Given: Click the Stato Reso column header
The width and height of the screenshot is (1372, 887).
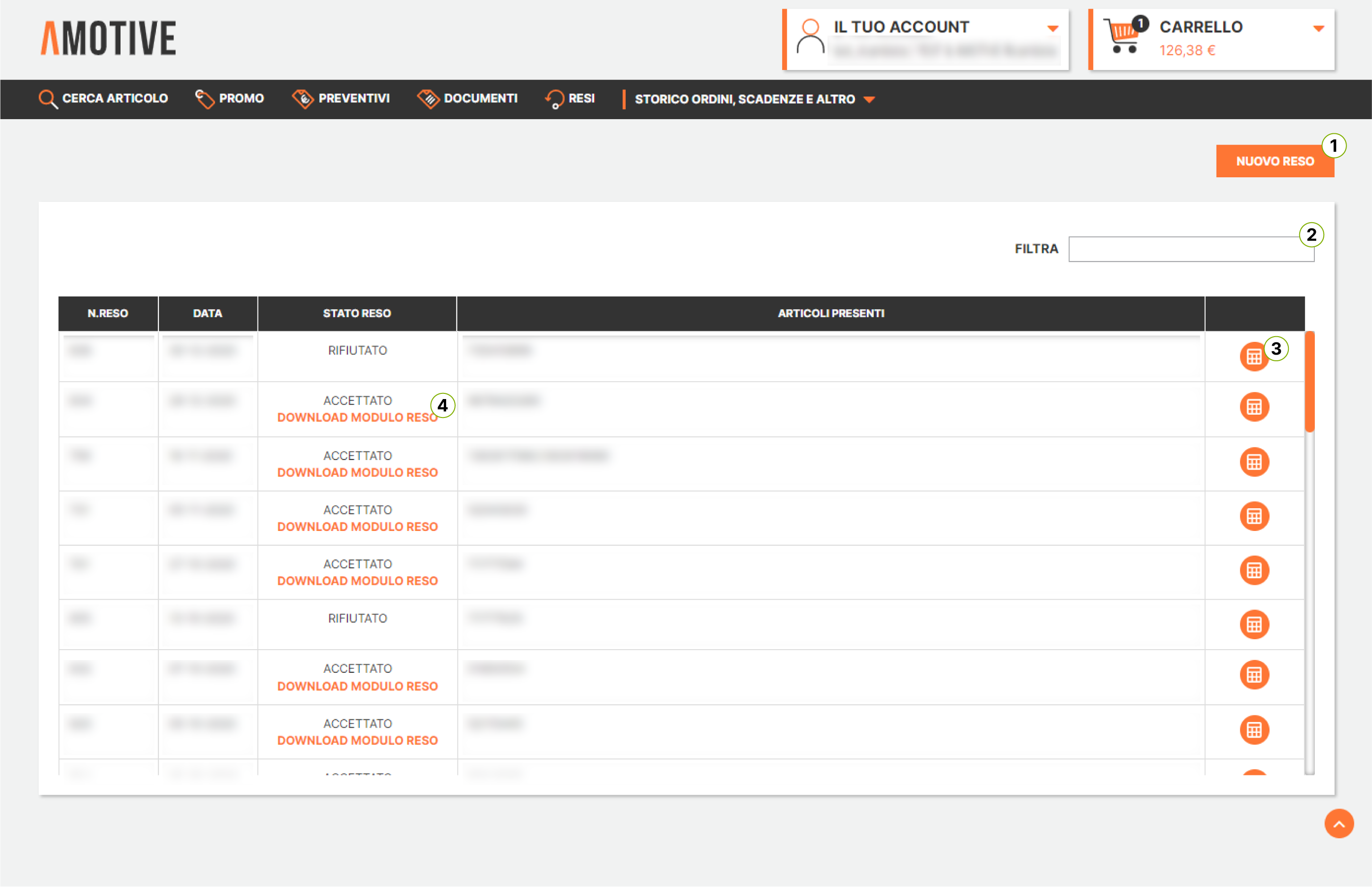Looking at the screenshot, I should click(x=356, y=313).
